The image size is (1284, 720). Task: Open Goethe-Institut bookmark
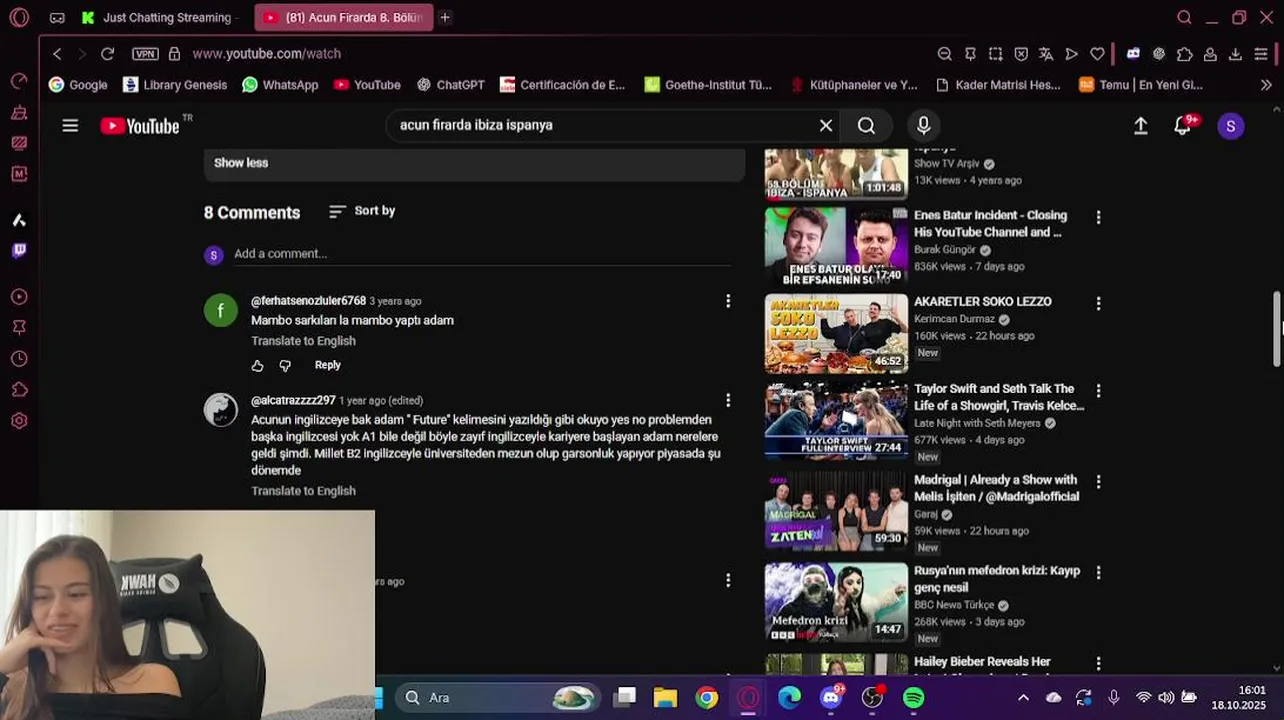tap(708, 85)
